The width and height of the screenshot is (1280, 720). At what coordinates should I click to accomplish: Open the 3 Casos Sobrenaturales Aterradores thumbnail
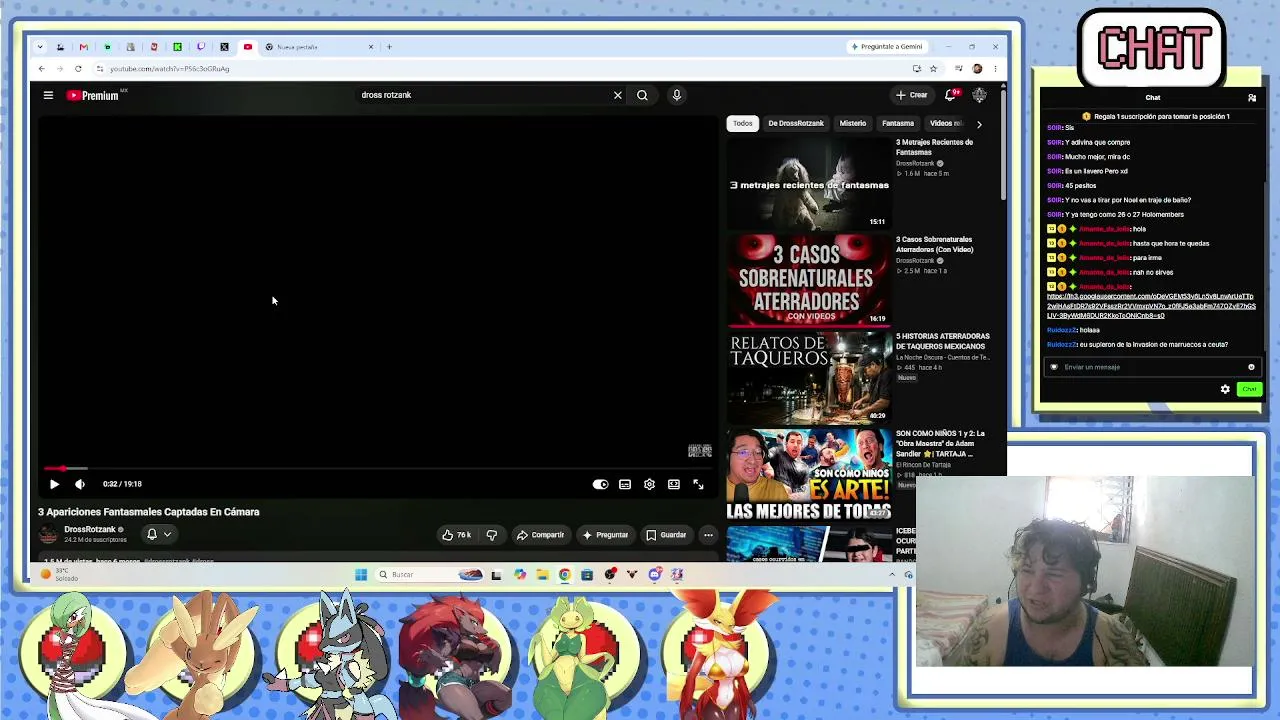(809, 280)
